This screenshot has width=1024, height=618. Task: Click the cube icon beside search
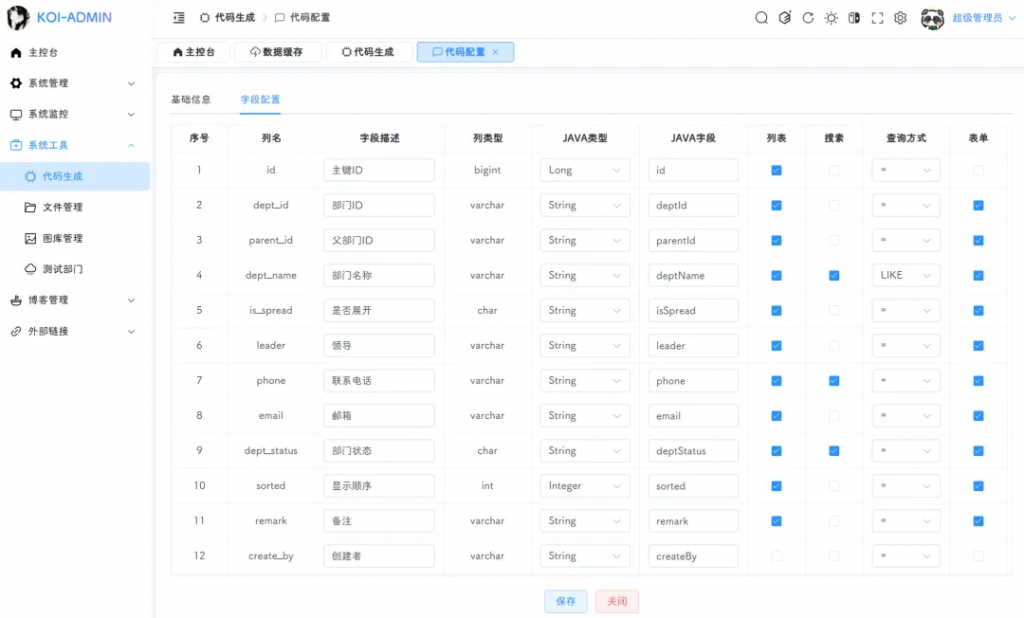coord(785,18)
